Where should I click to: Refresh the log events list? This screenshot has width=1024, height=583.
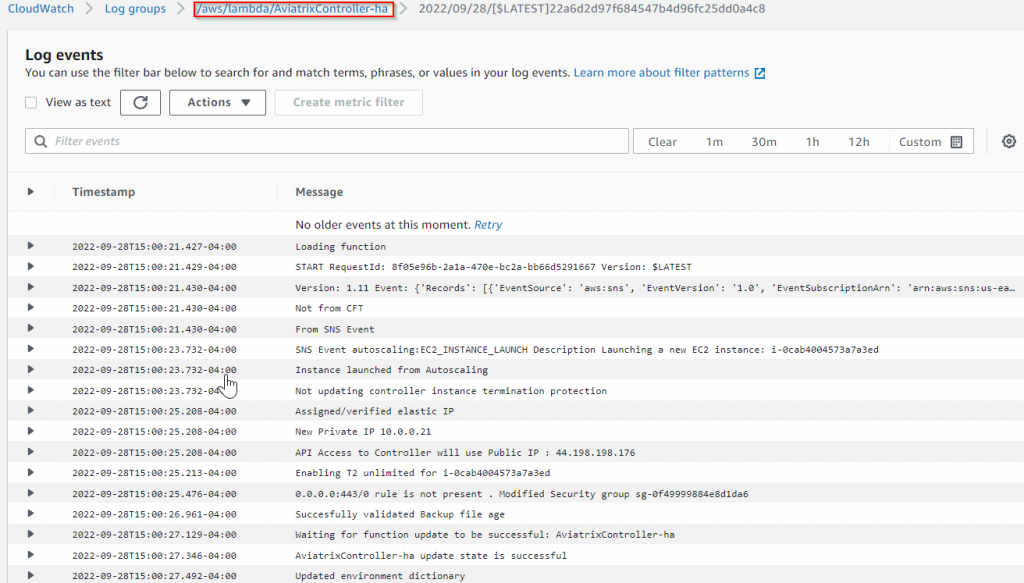click(140, 102)
